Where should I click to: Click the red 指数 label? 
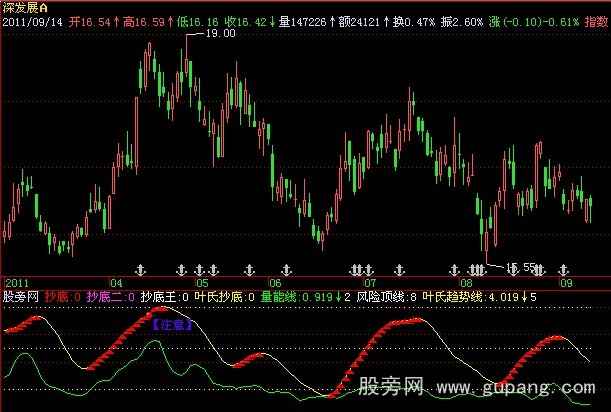point(596,22)
